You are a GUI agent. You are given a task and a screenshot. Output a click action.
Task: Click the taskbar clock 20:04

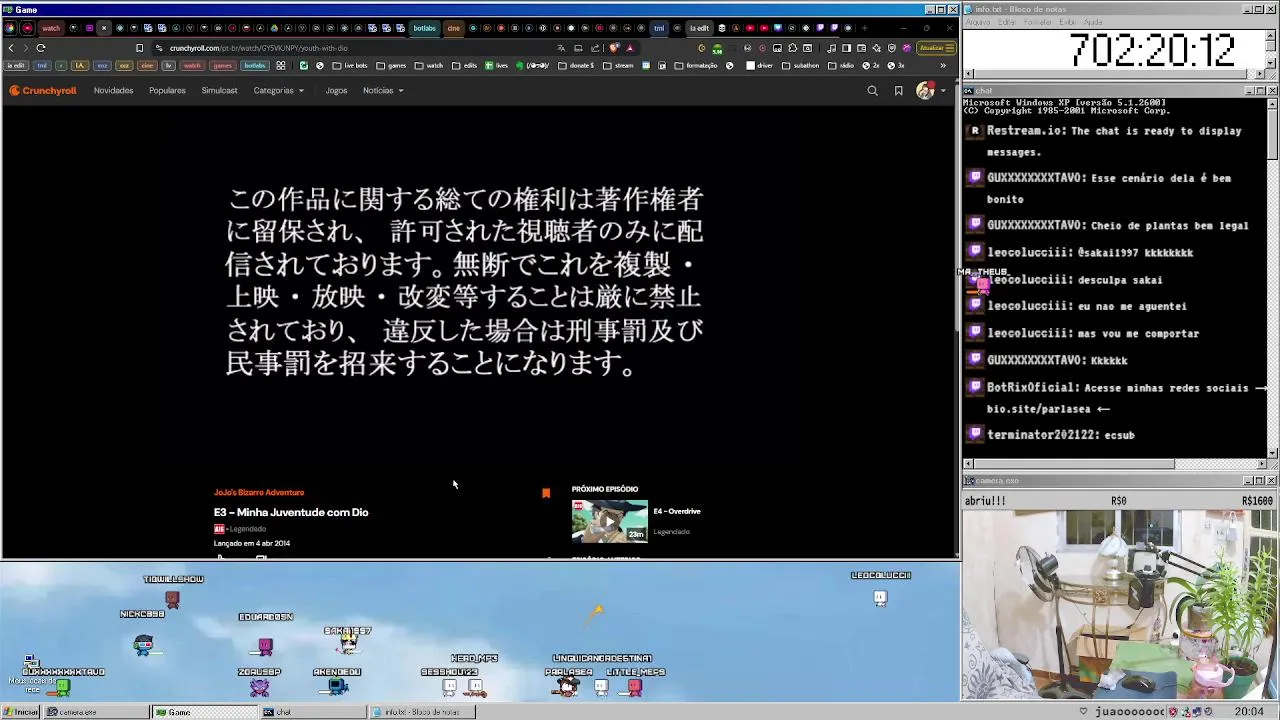point(1249,712)
